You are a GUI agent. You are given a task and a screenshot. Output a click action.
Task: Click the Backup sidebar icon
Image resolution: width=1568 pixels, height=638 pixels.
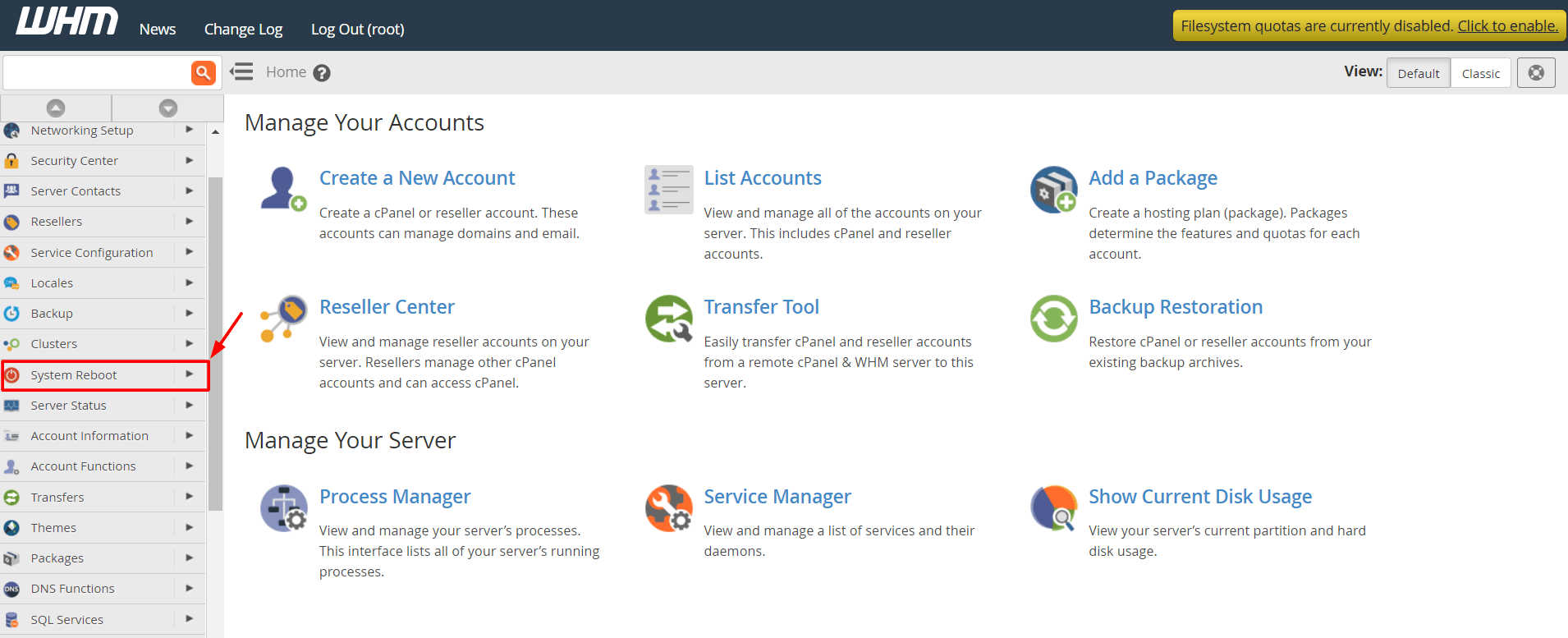pos(11,313)
